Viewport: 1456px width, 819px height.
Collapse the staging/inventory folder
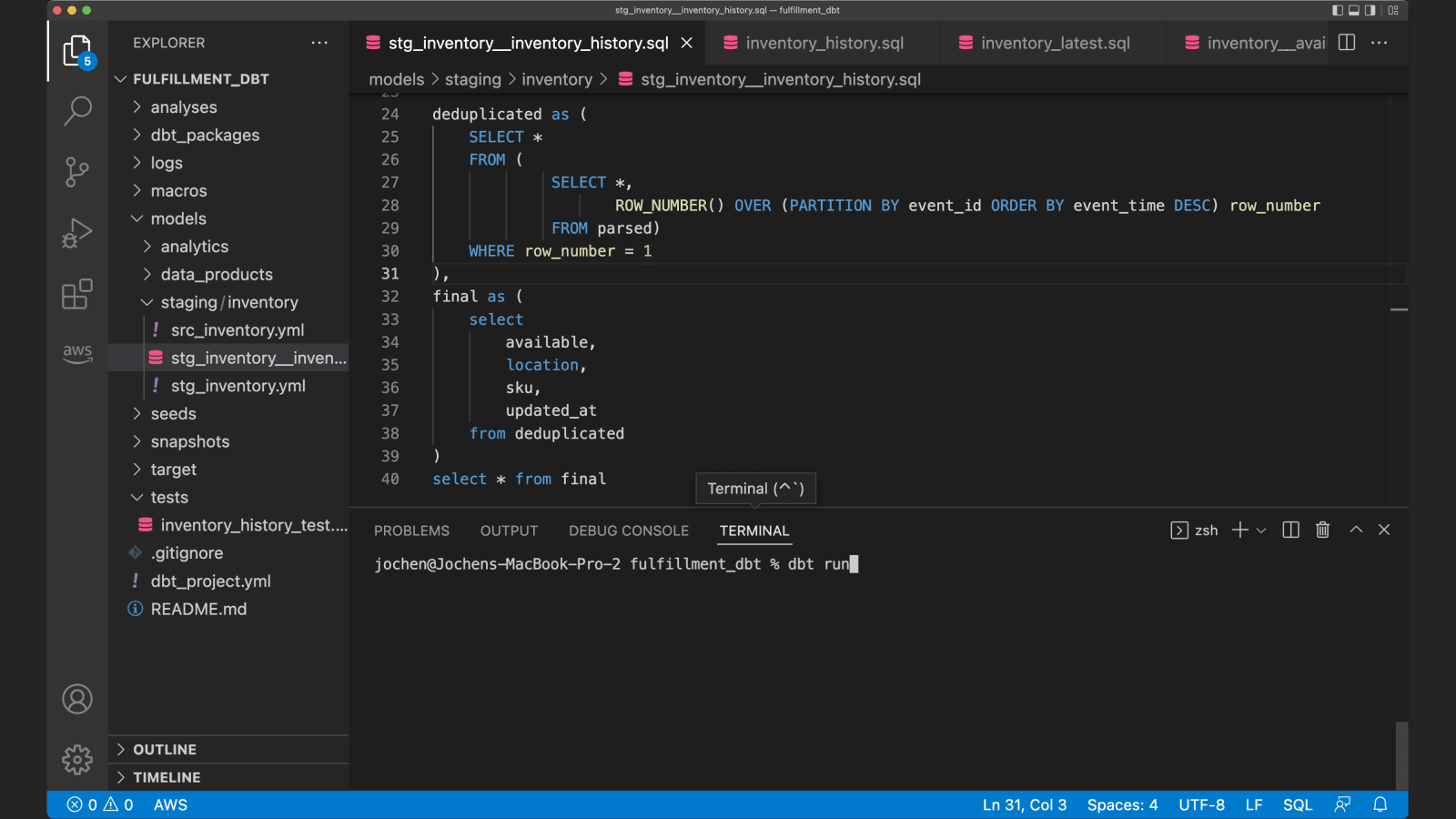click(x=227, y=302)
